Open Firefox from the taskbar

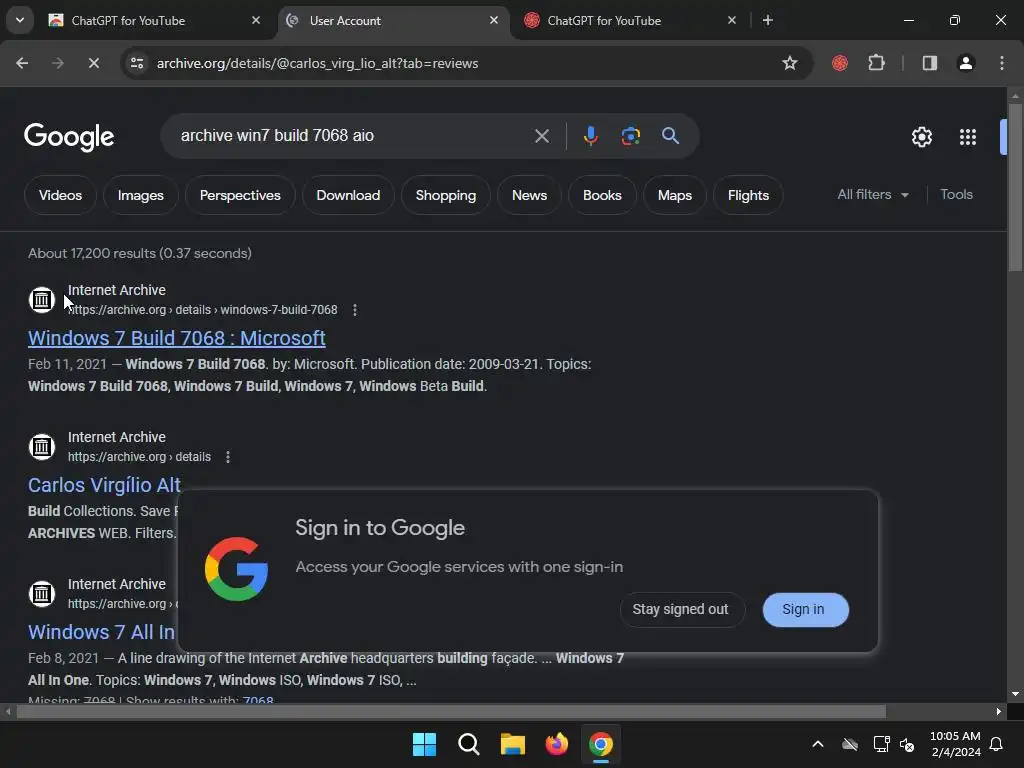point(556,744)
